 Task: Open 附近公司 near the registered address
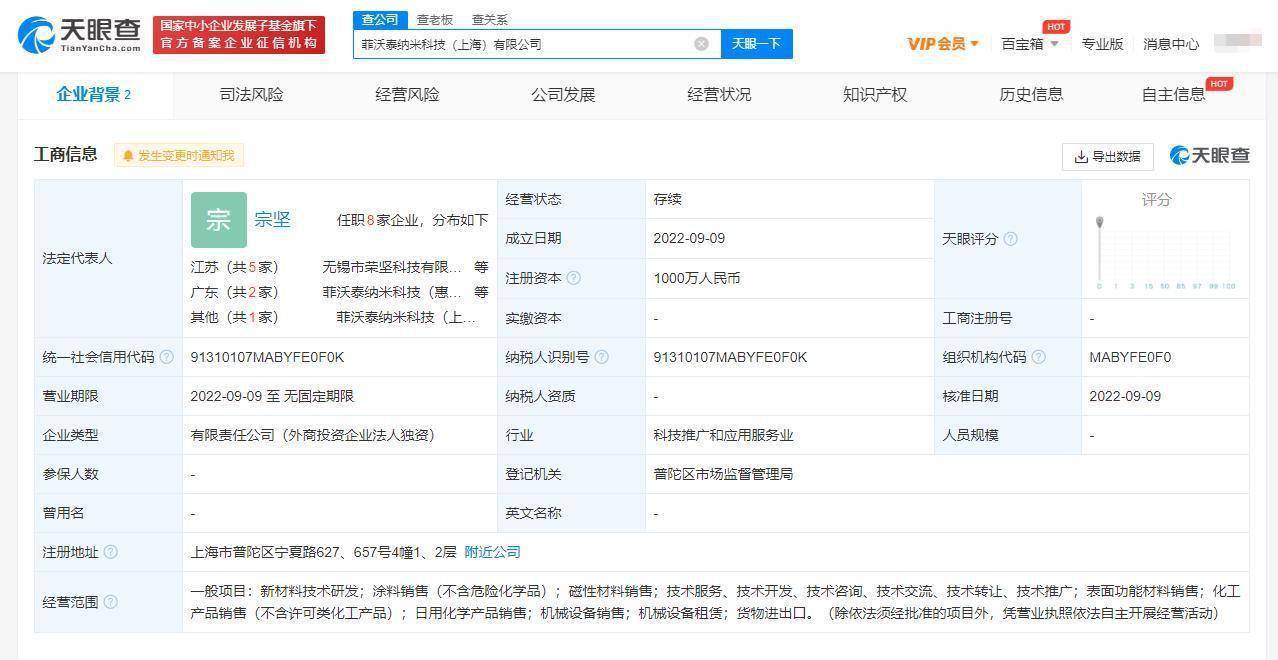[493, 551]
